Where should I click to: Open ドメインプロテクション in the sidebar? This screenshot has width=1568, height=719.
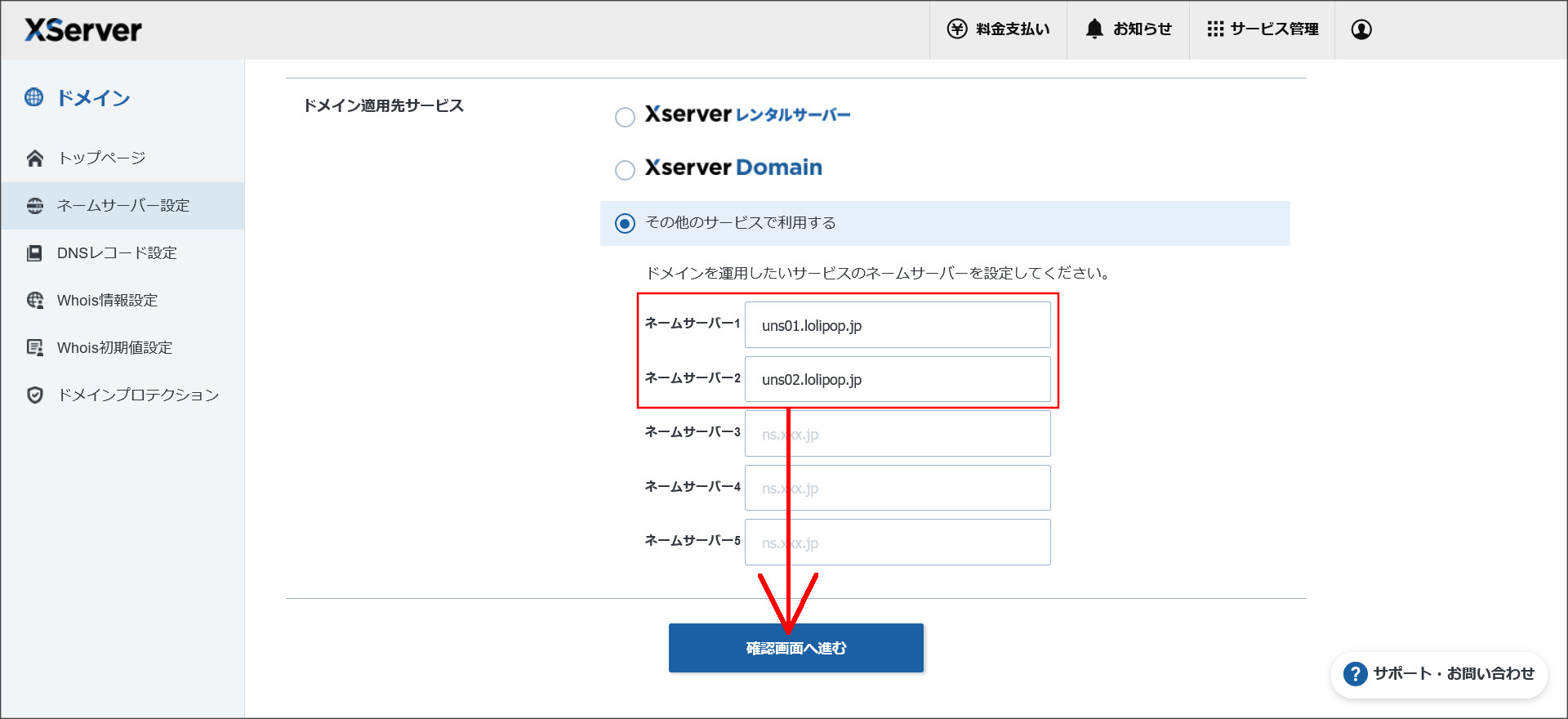coord(122,395)
